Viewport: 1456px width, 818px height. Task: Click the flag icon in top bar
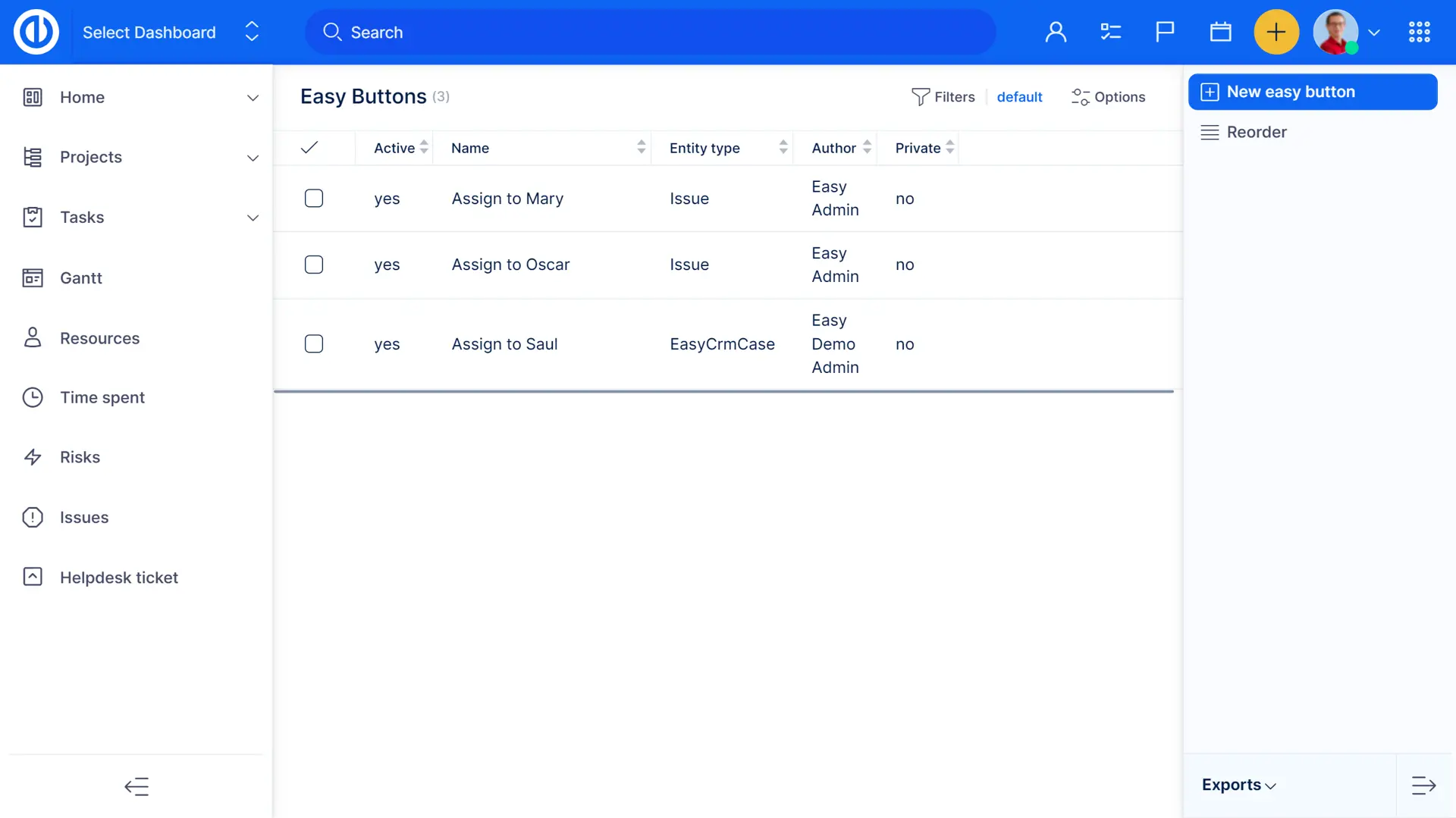click(1165, 32)
